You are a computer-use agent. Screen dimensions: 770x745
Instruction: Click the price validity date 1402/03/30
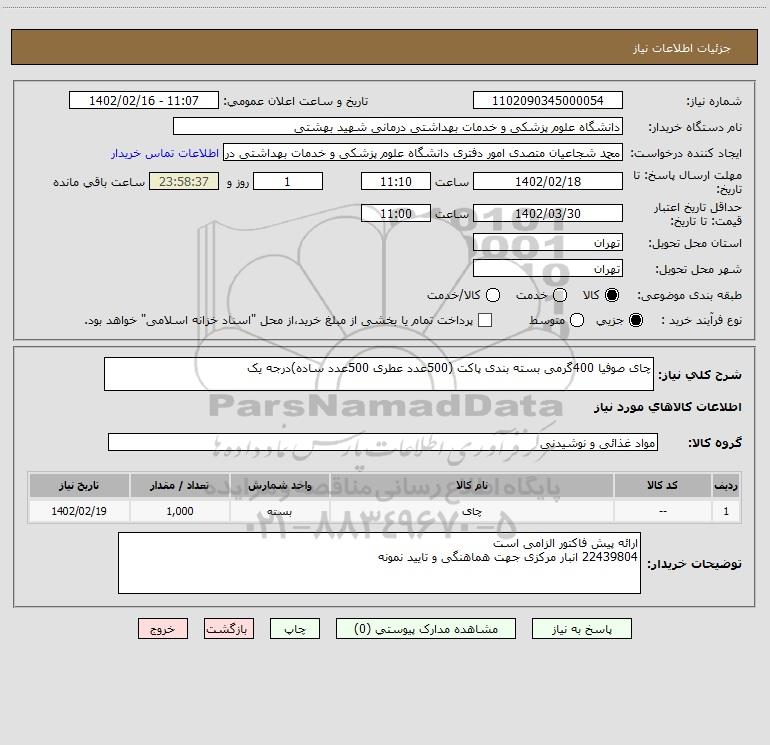coord(548,214)
